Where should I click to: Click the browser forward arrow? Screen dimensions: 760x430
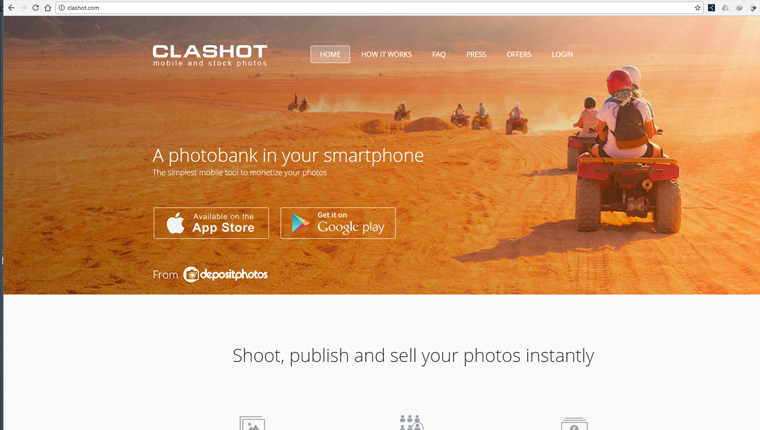coord(23,8)
